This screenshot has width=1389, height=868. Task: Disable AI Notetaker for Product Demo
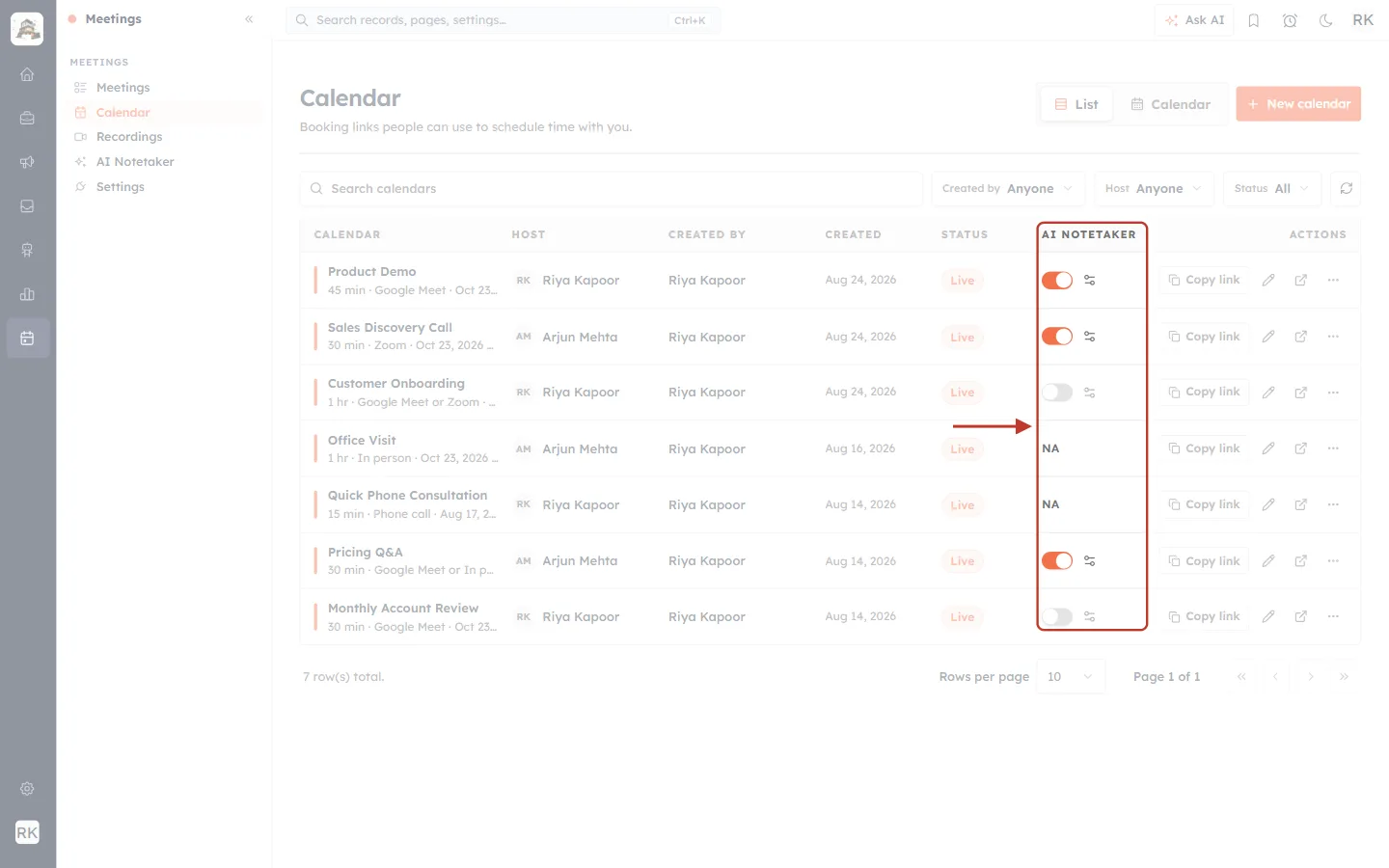click(1057, 281)
